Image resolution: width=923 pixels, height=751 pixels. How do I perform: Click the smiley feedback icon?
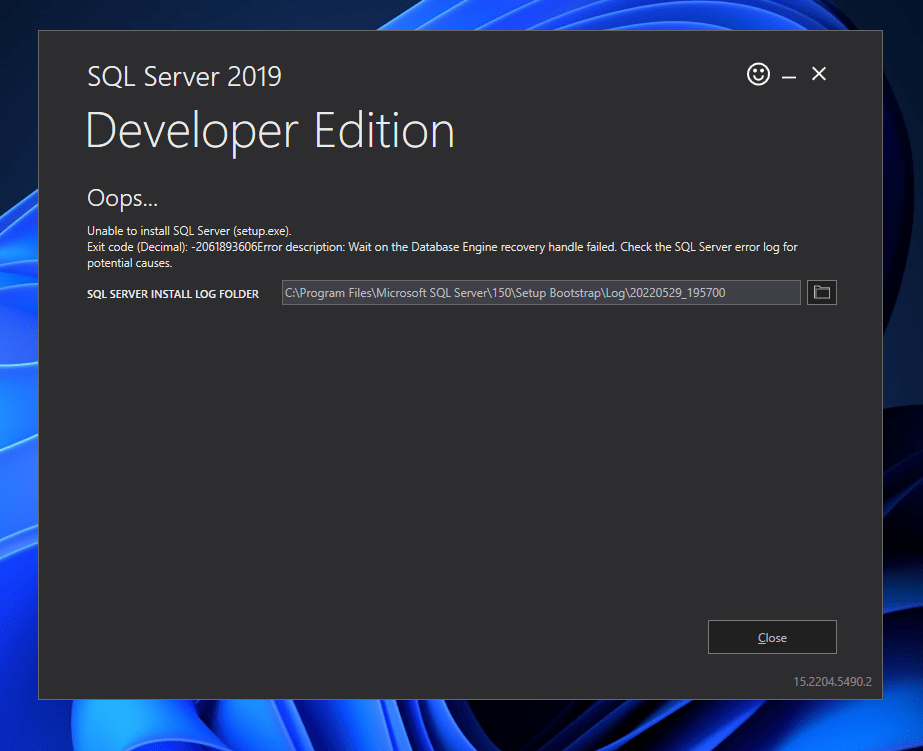coord(758,74)
